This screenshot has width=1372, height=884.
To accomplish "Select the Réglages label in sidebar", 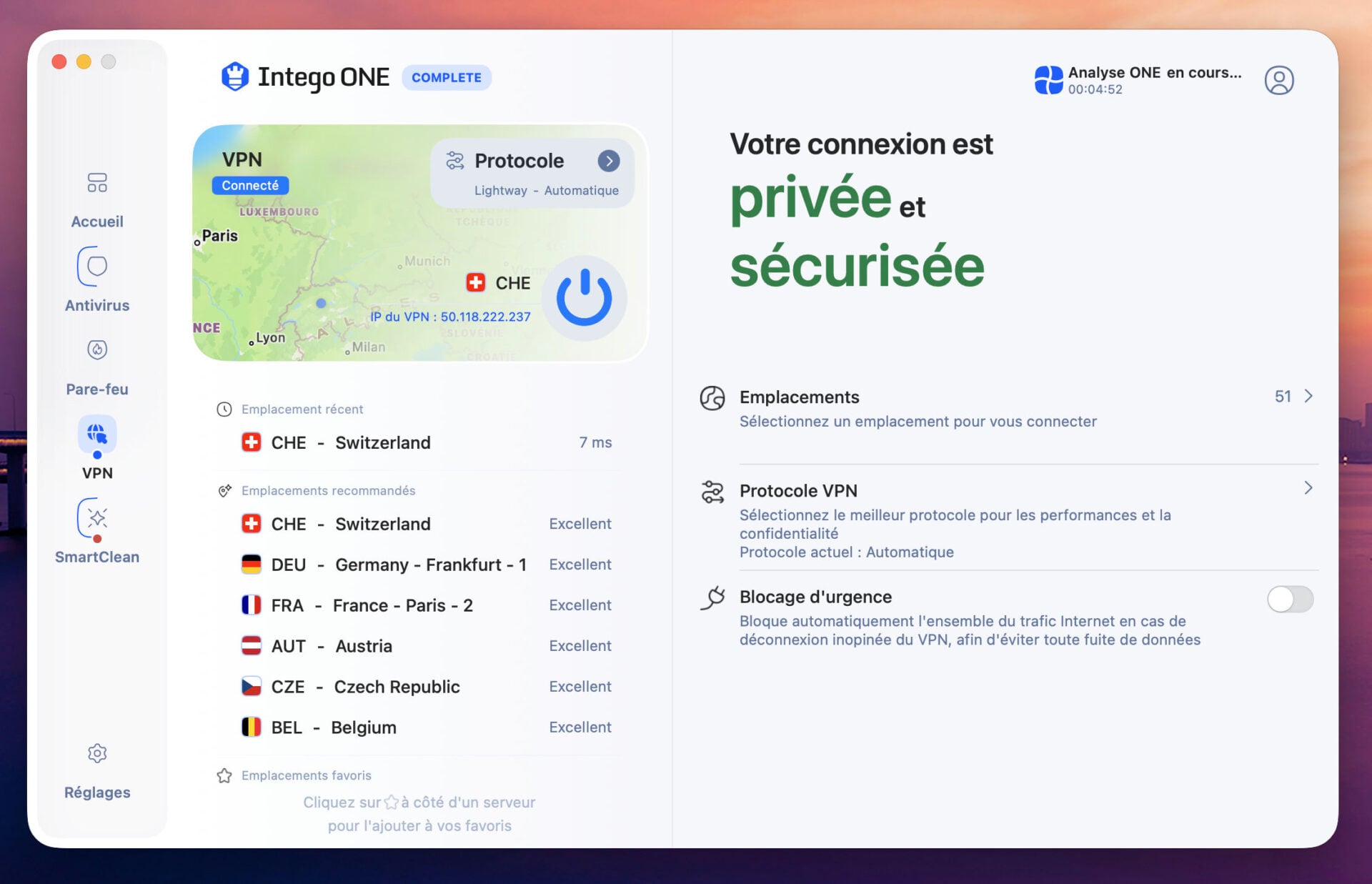I will 97,793.
